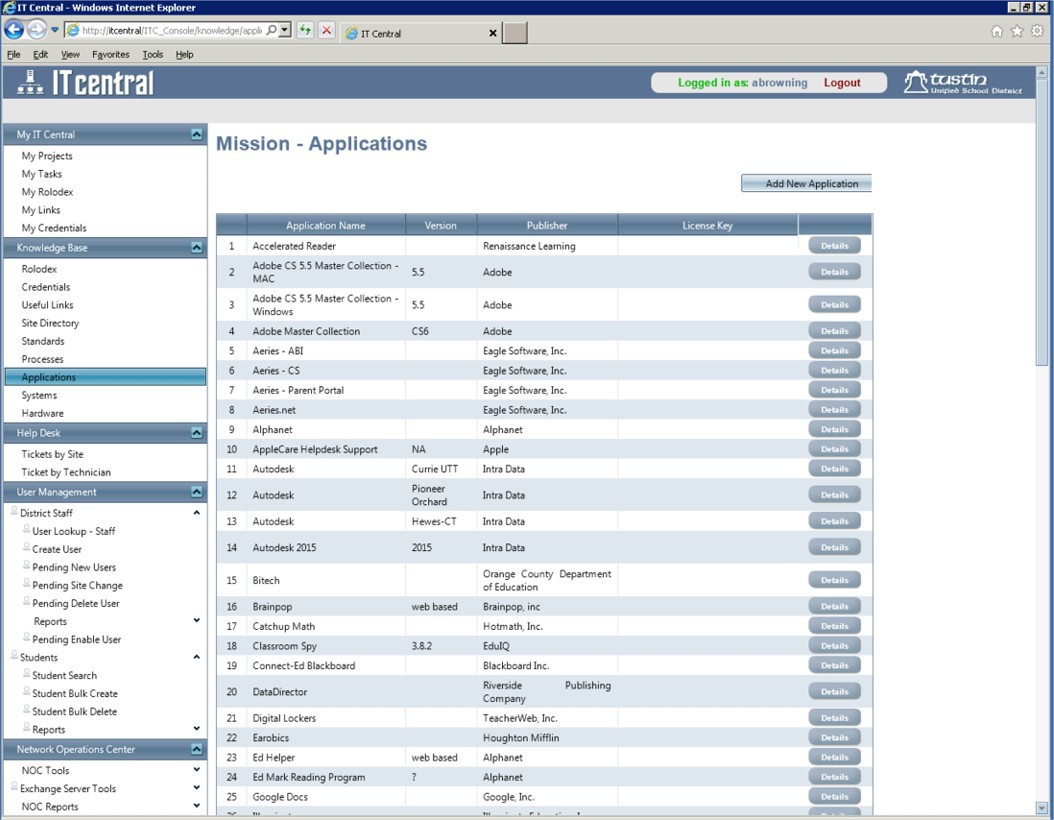Collapse the District Staff tree node

pos(196,513)
